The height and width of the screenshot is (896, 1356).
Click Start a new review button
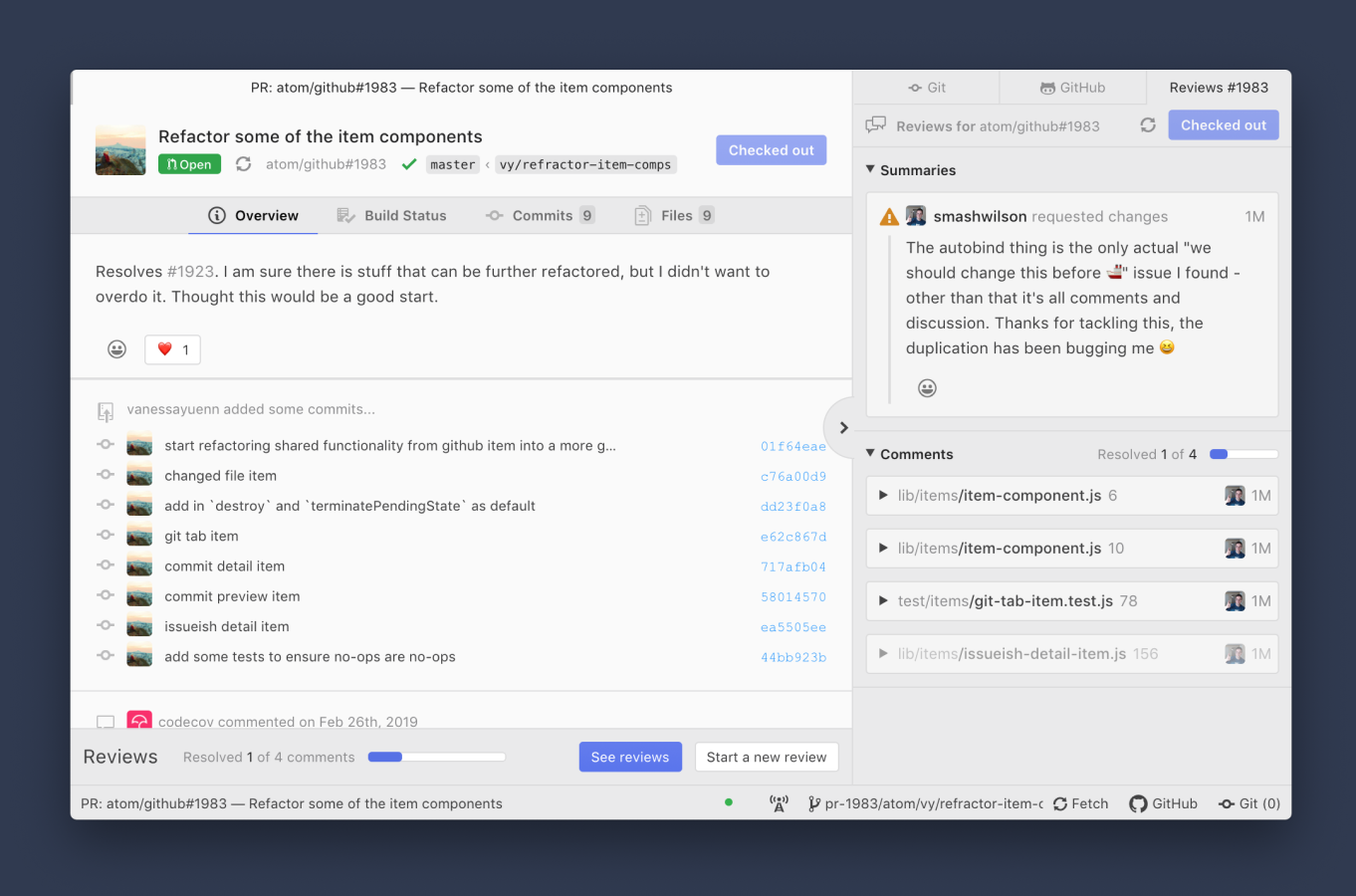(x=766, y=757)
